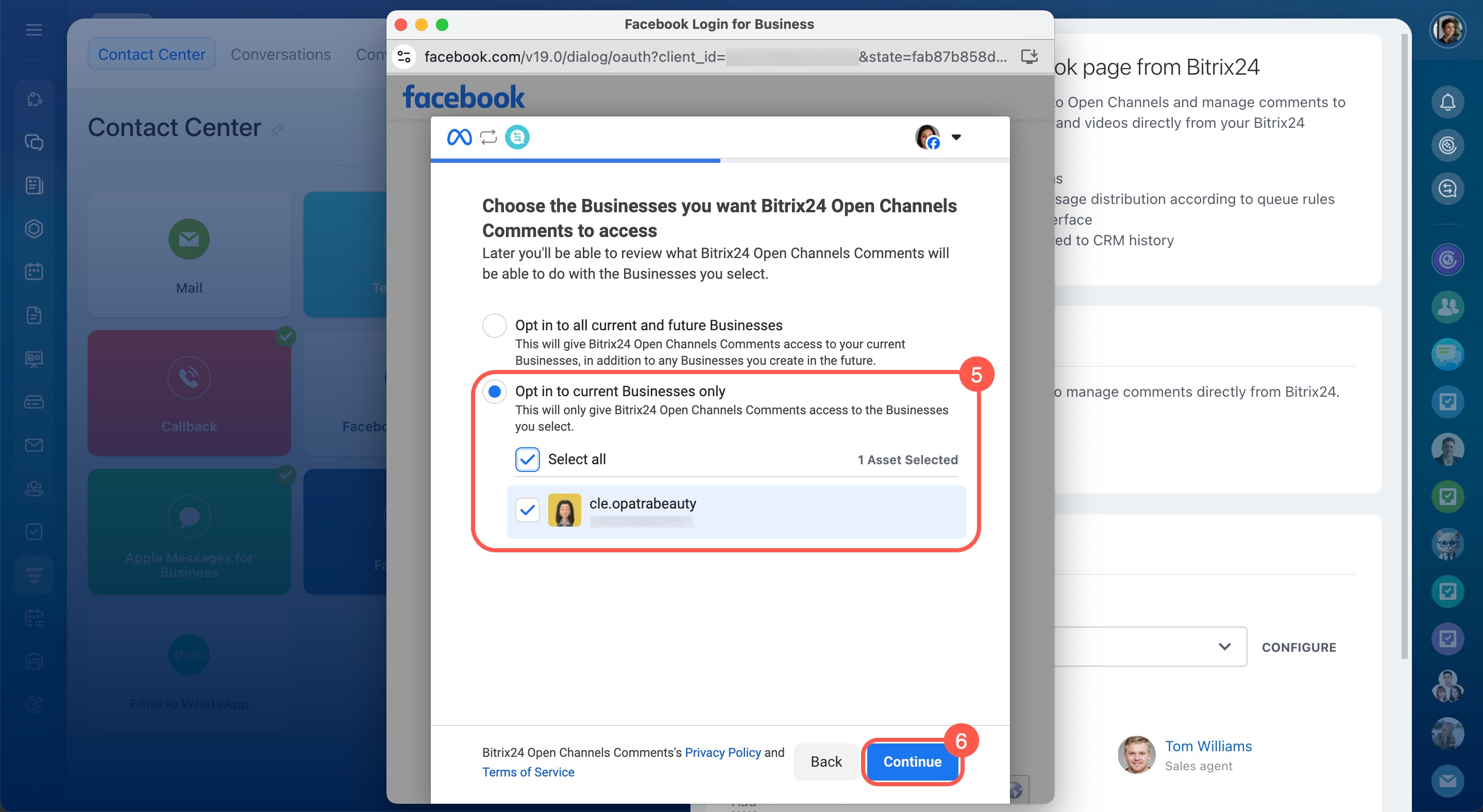Screen dimensions: 1483x812
Task: Open the dropdown beside CONFIGURE
Action: (x=1224, y=646)
